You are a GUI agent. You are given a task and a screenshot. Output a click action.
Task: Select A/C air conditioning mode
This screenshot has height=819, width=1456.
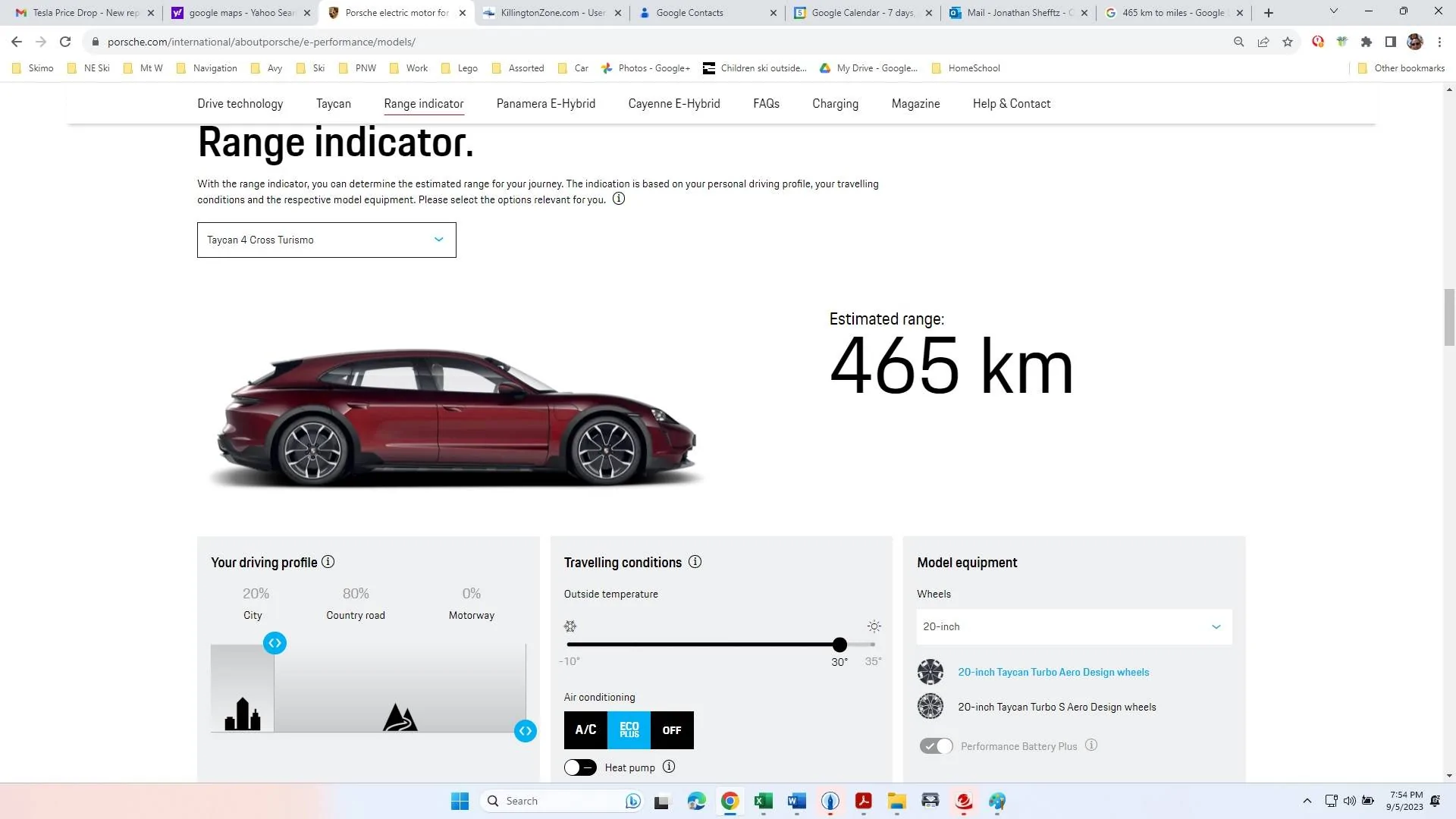tap(585, 730)
